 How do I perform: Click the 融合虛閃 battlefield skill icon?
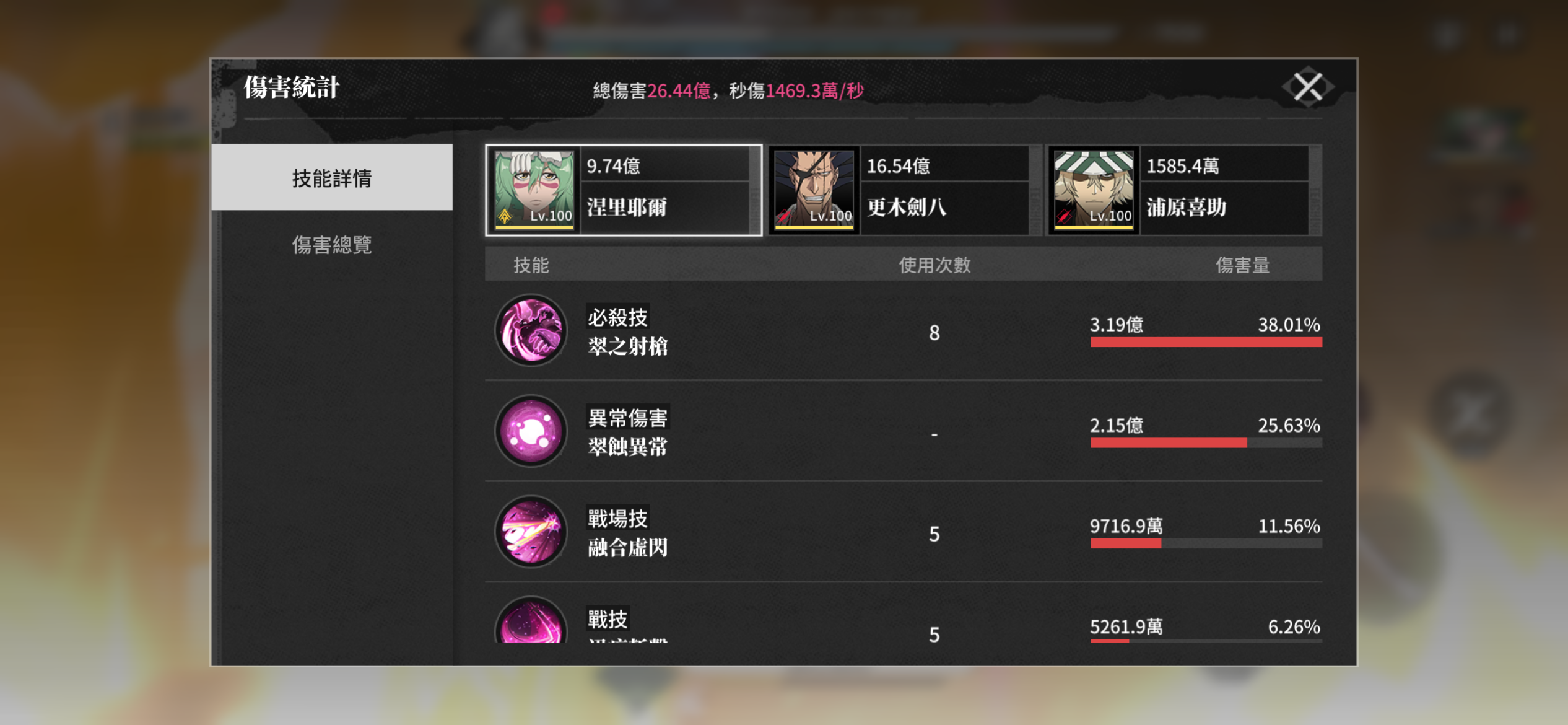point(531,532)
